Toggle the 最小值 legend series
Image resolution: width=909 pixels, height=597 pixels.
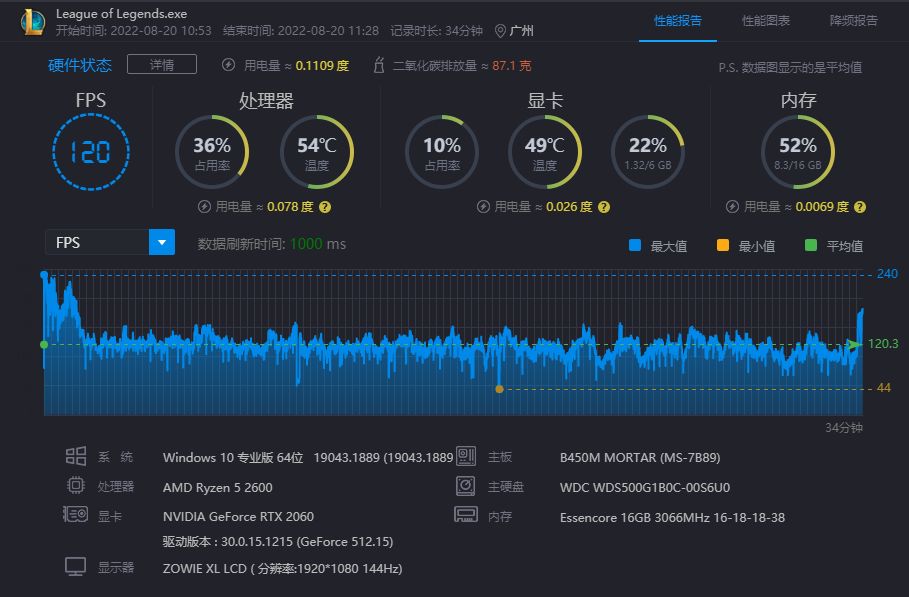(722, 246)
